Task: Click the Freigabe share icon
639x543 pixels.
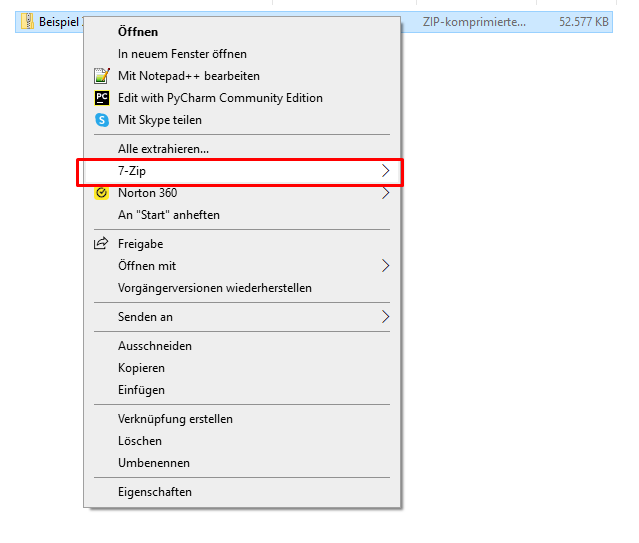Action: tap(101, 244)
